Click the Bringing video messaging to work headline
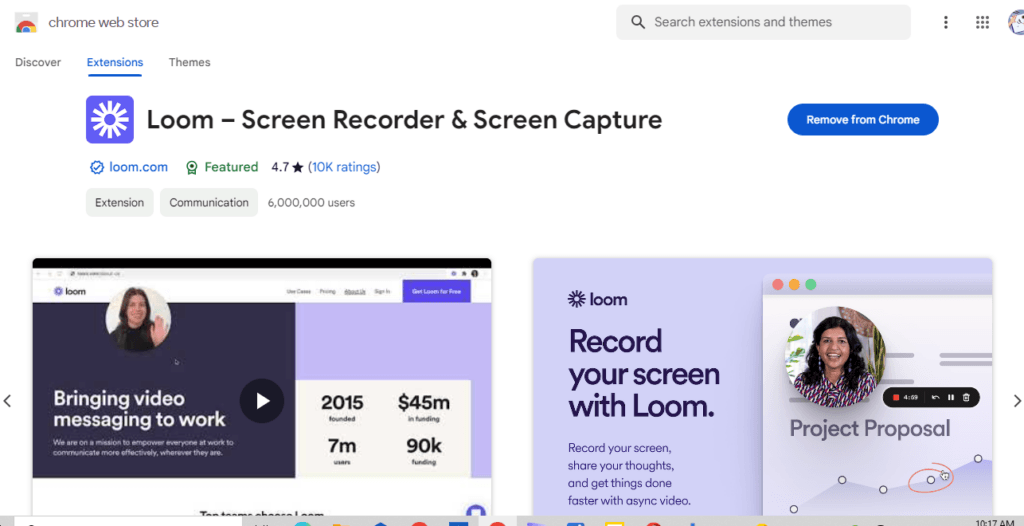 tap(139, 408)
